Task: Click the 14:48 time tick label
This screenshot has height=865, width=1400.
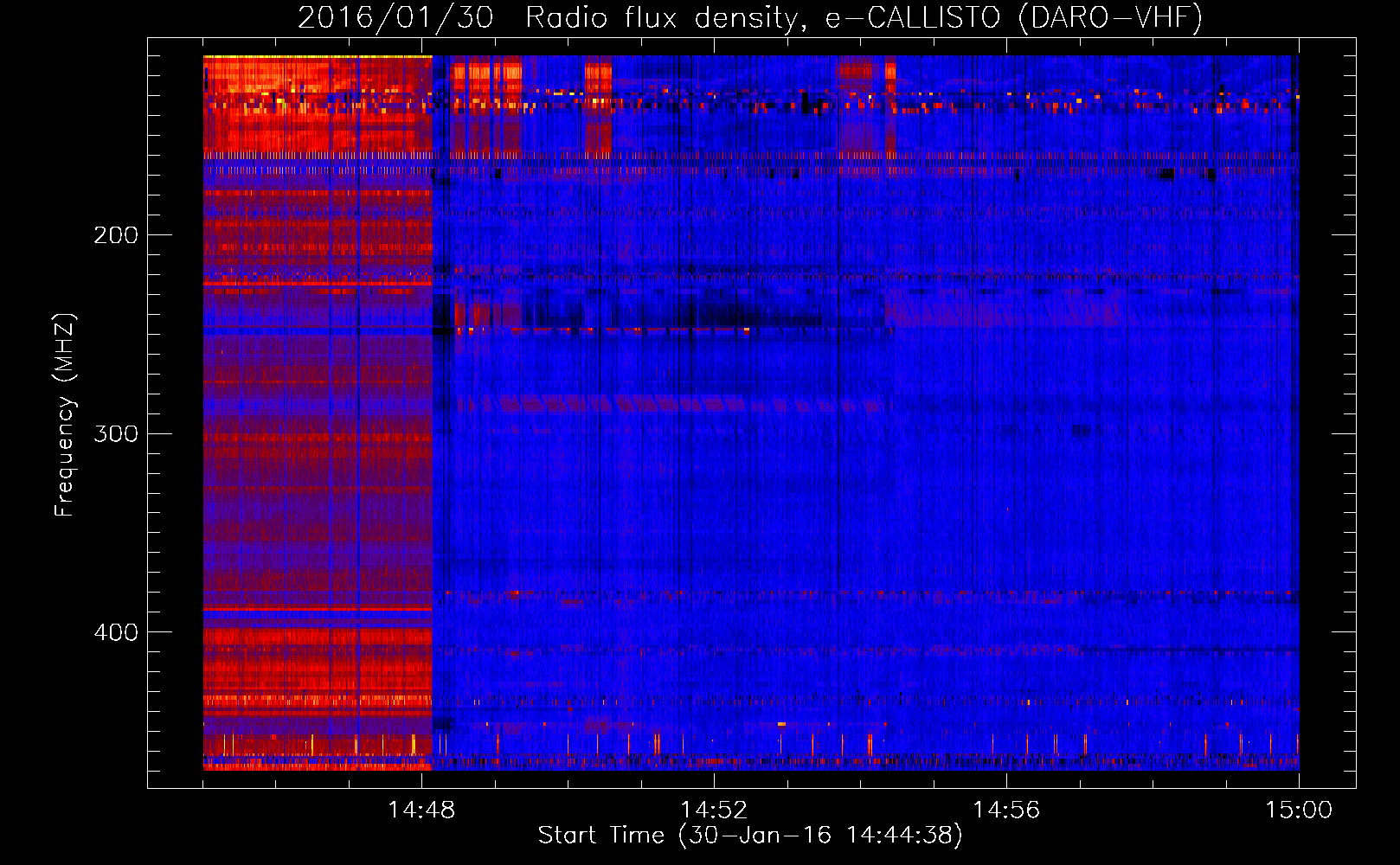Action: pos(421,811)
